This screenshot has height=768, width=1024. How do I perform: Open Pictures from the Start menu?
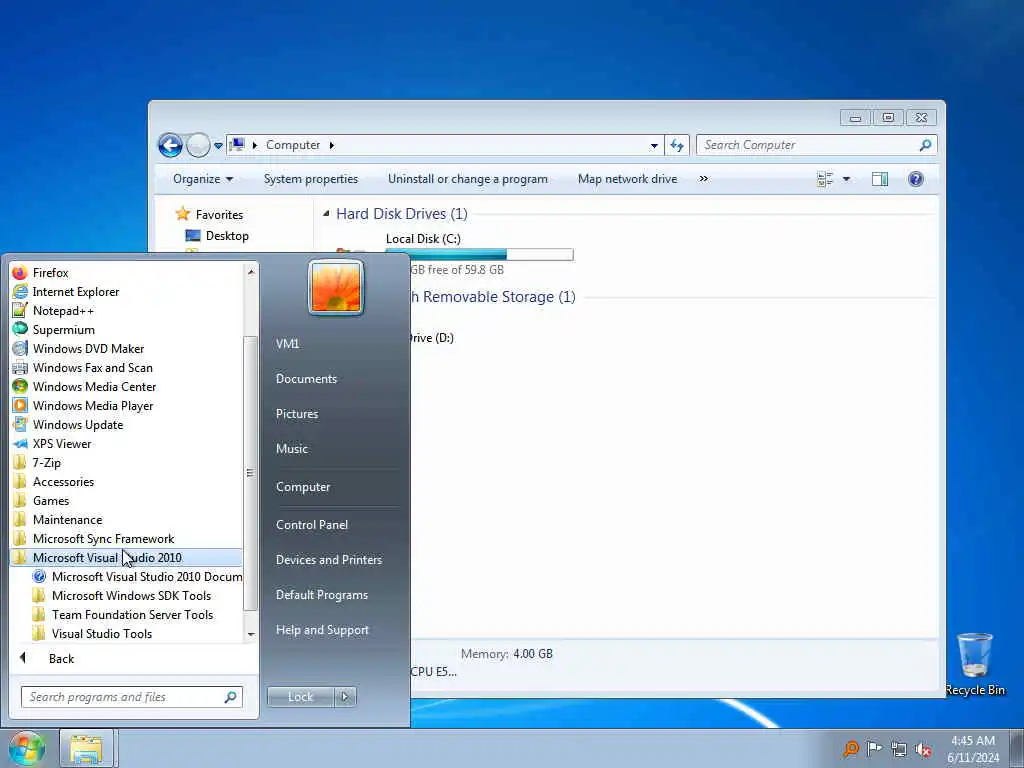(x=296, y=414)
